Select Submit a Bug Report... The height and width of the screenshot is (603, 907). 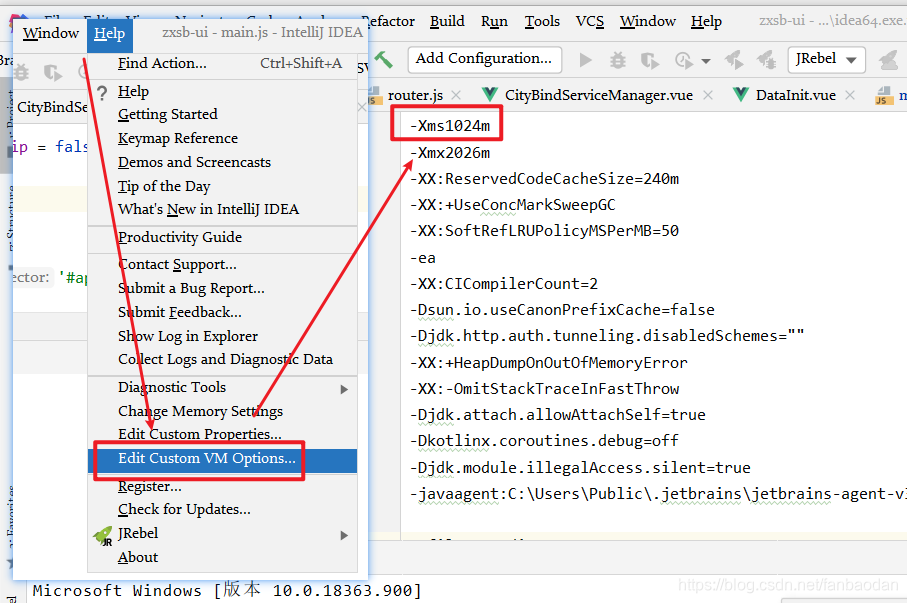point(223,288)
